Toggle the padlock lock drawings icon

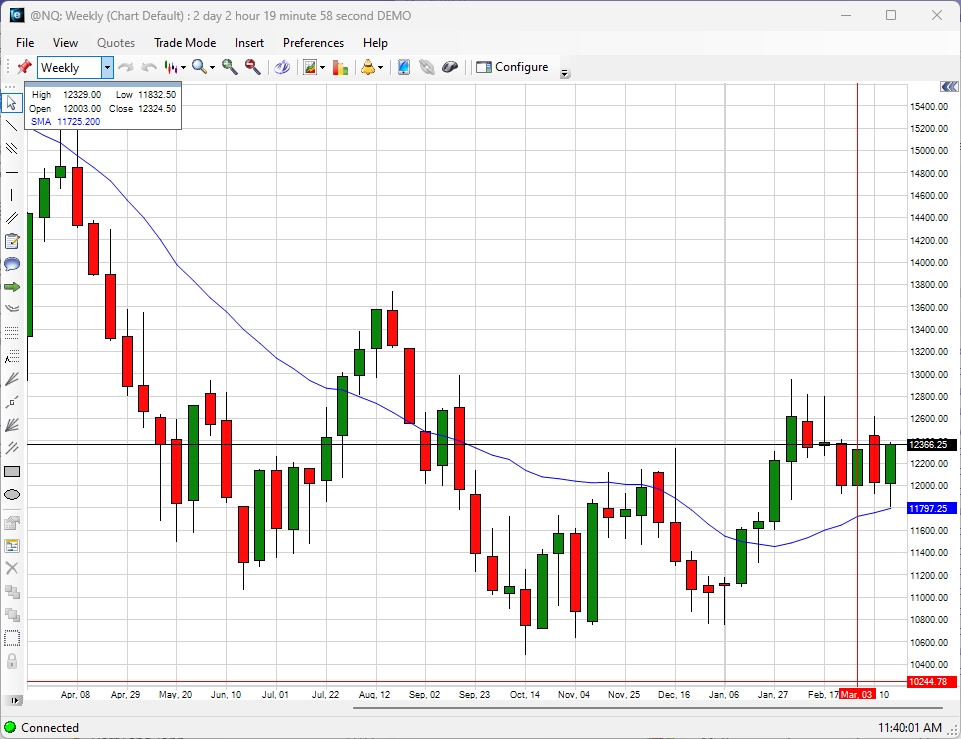pyautogui.click(x=12, y=661)
